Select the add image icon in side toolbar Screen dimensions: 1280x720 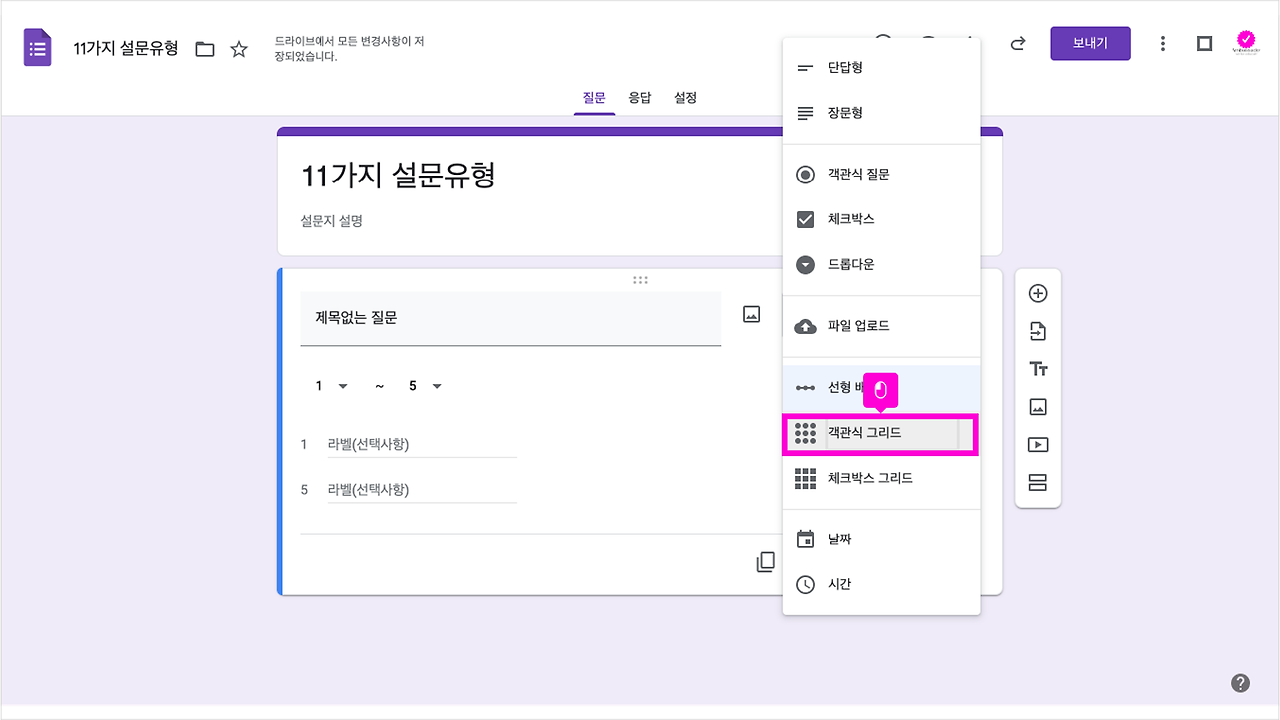pos(1038,406)
